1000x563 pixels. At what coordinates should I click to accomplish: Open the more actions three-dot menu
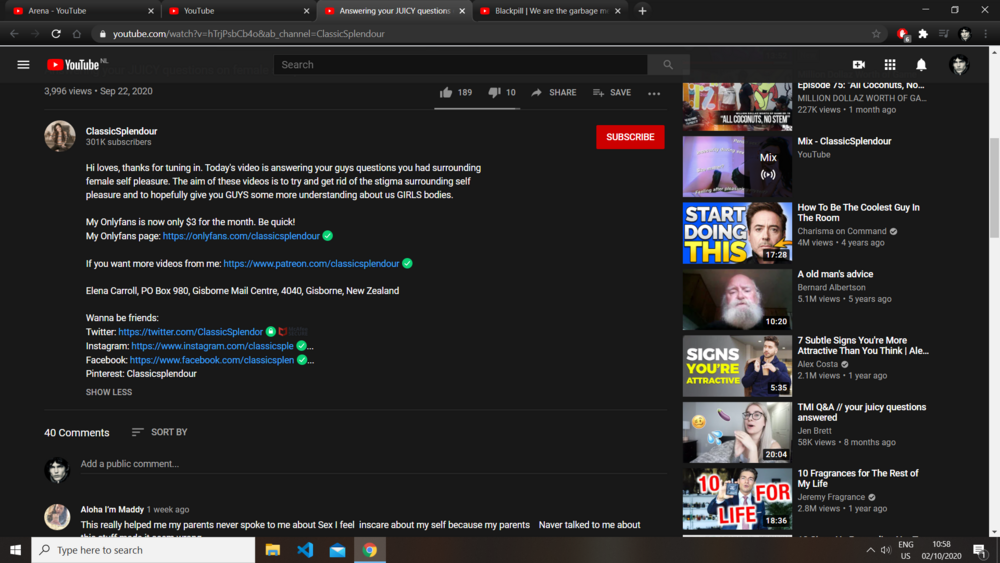[654, 93]
